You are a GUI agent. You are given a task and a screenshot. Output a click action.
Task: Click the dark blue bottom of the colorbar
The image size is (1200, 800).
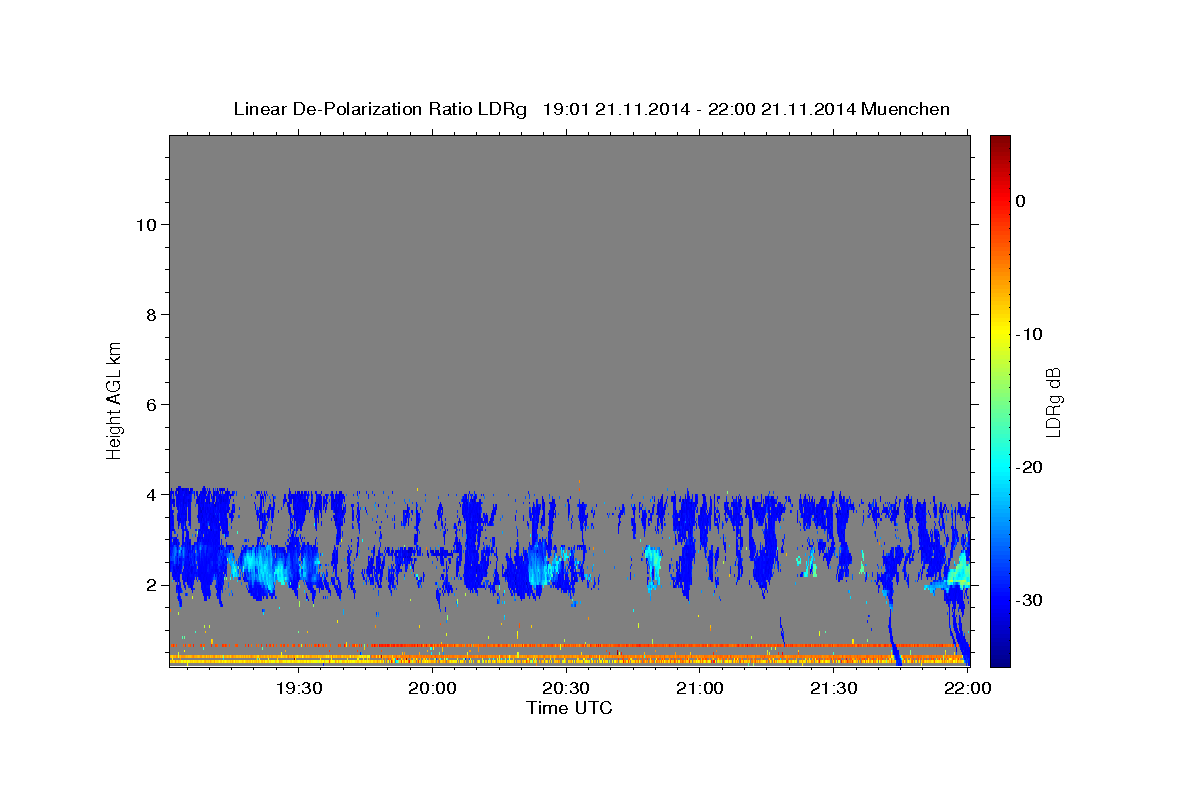pos(1000,655)
